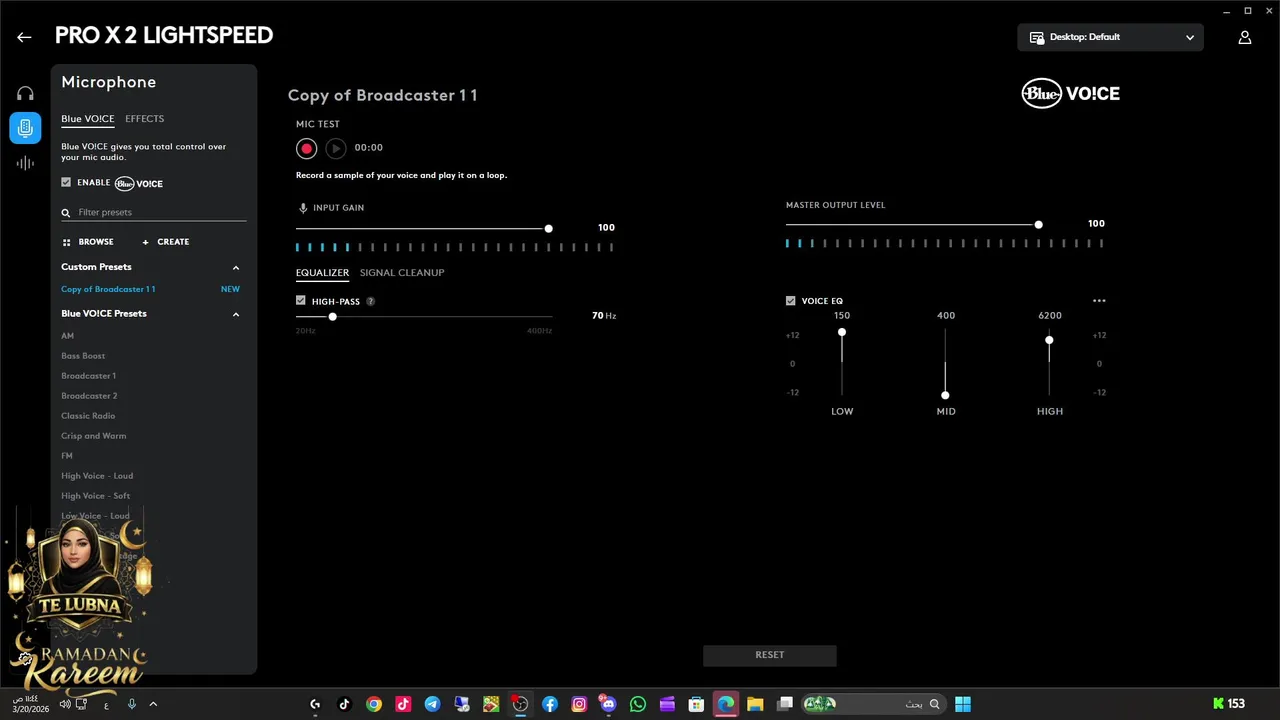
Task: Select the Broadcaster 2 preset
Action: coord(89,396)
